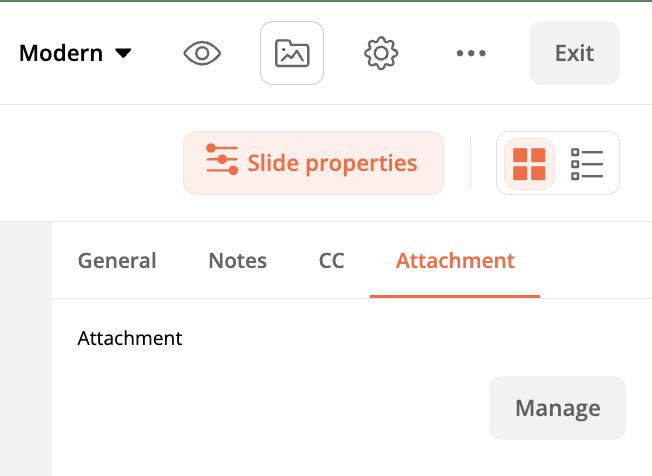
Task: Click the eye preview icon
Action: point(202,53)
